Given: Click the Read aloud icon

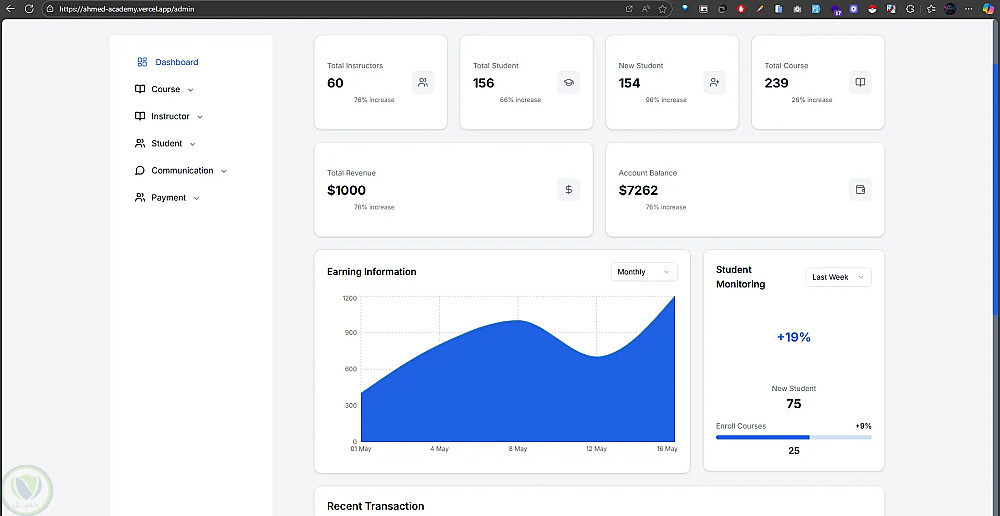Looking at the screenshot, I should (646, 9).
